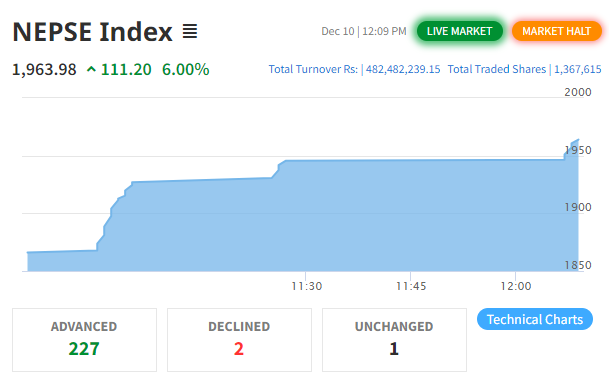Click the turnover value 482,482,239.15
Image resolution: width=609 pixels, height=379 pixels.
[x=403, y=69]
